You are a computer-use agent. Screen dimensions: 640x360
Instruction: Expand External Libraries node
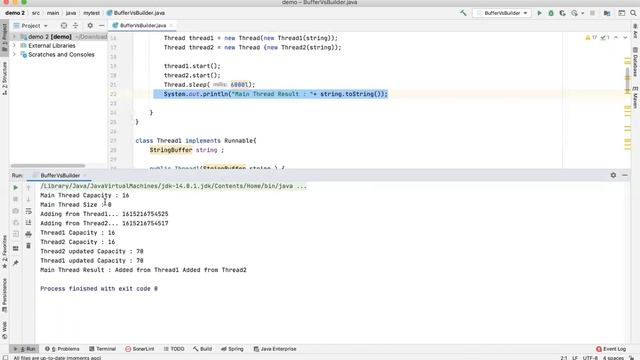click(x=14, y=46)
